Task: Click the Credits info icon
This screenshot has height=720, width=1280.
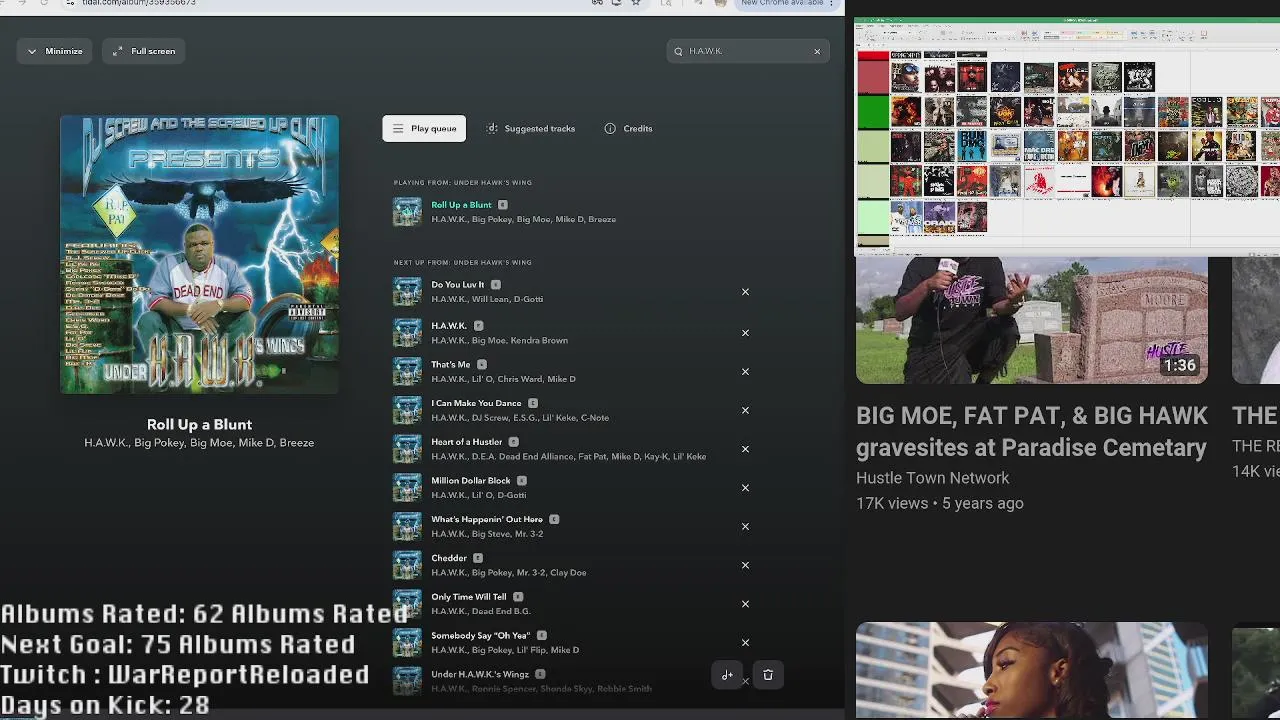Action: coord(610,128)
